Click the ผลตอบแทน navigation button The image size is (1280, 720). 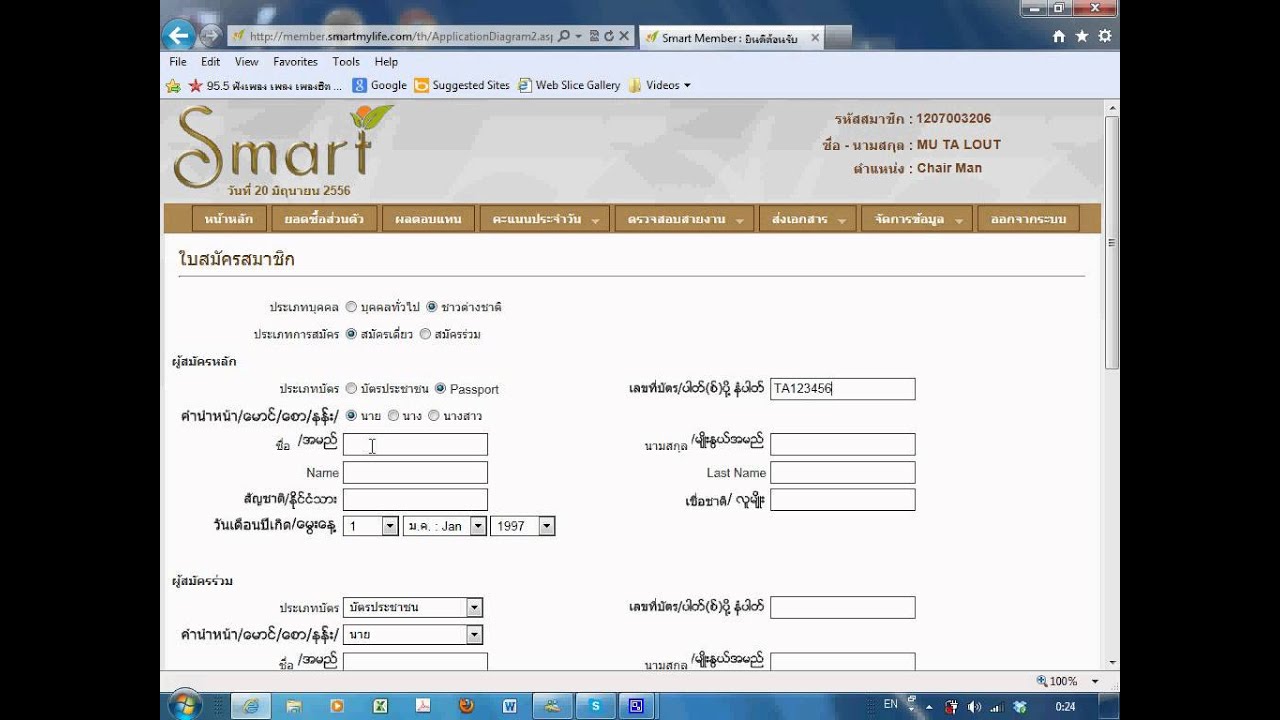click(x=428, y=219)
